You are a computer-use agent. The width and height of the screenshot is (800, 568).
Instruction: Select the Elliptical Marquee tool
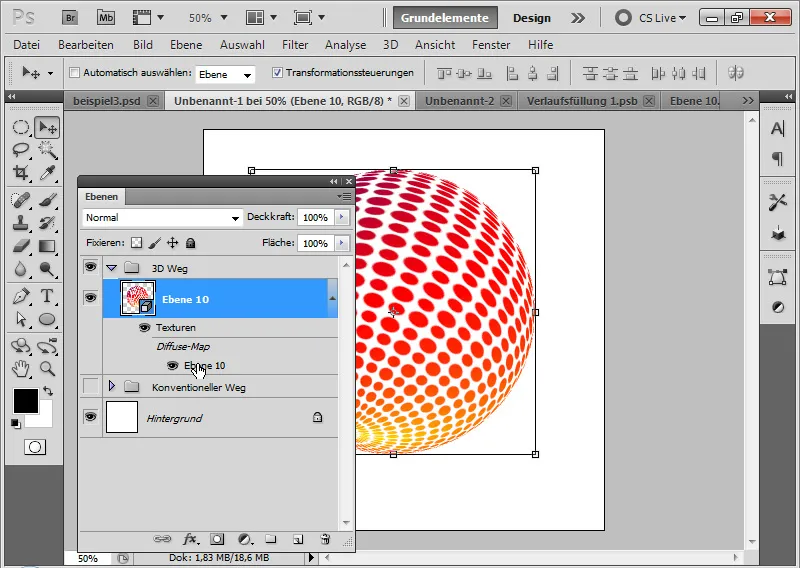pos(21,127)
